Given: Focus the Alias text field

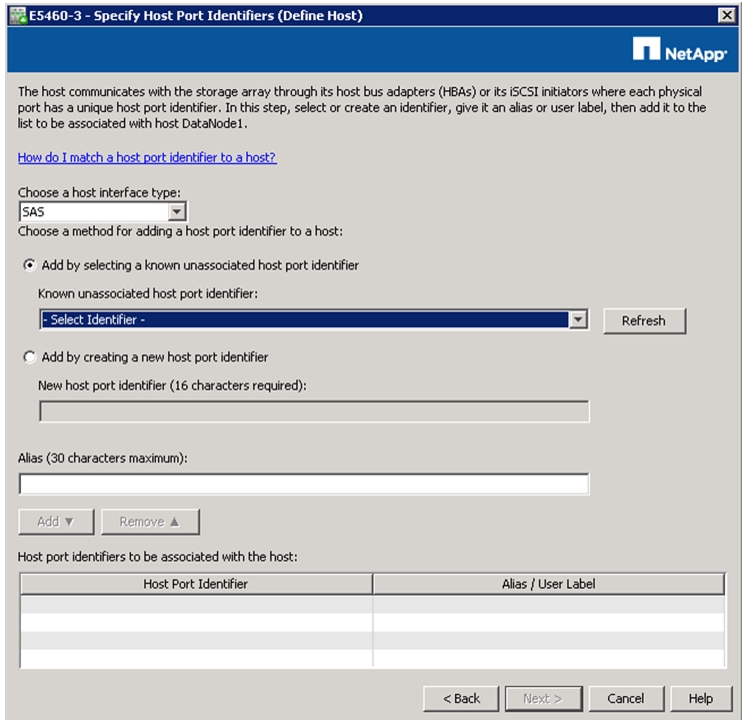Looking at the screenshot, I should click(x=304, y=484).
